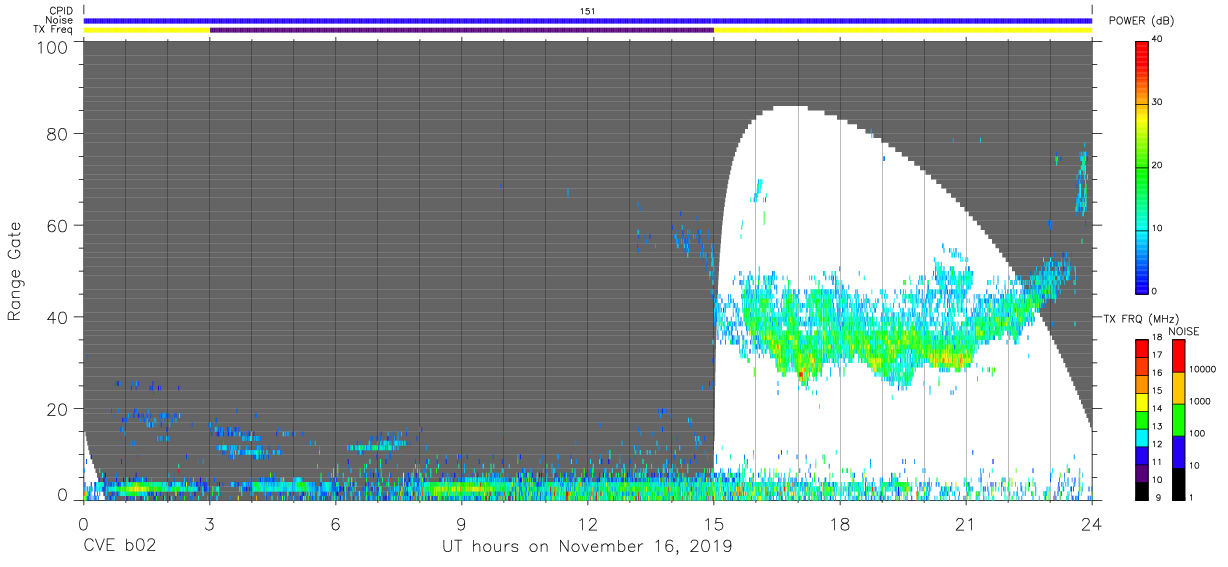Image resolution: width=1228 pixels, height=567 pixels.
Task: Click the blue Noise bar at top
Action: point(588,20)
